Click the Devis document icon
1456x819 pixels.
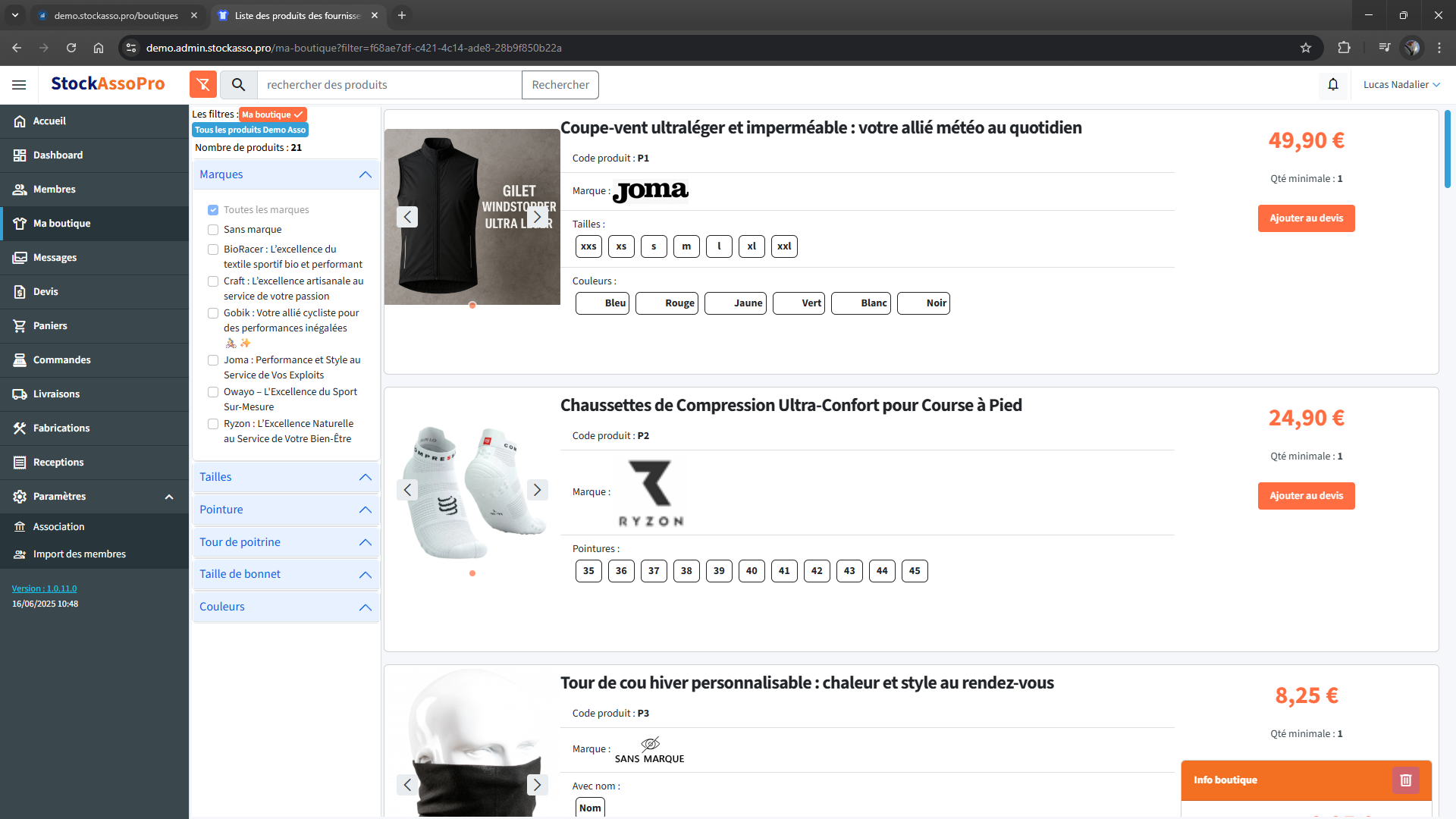(20, 292)
